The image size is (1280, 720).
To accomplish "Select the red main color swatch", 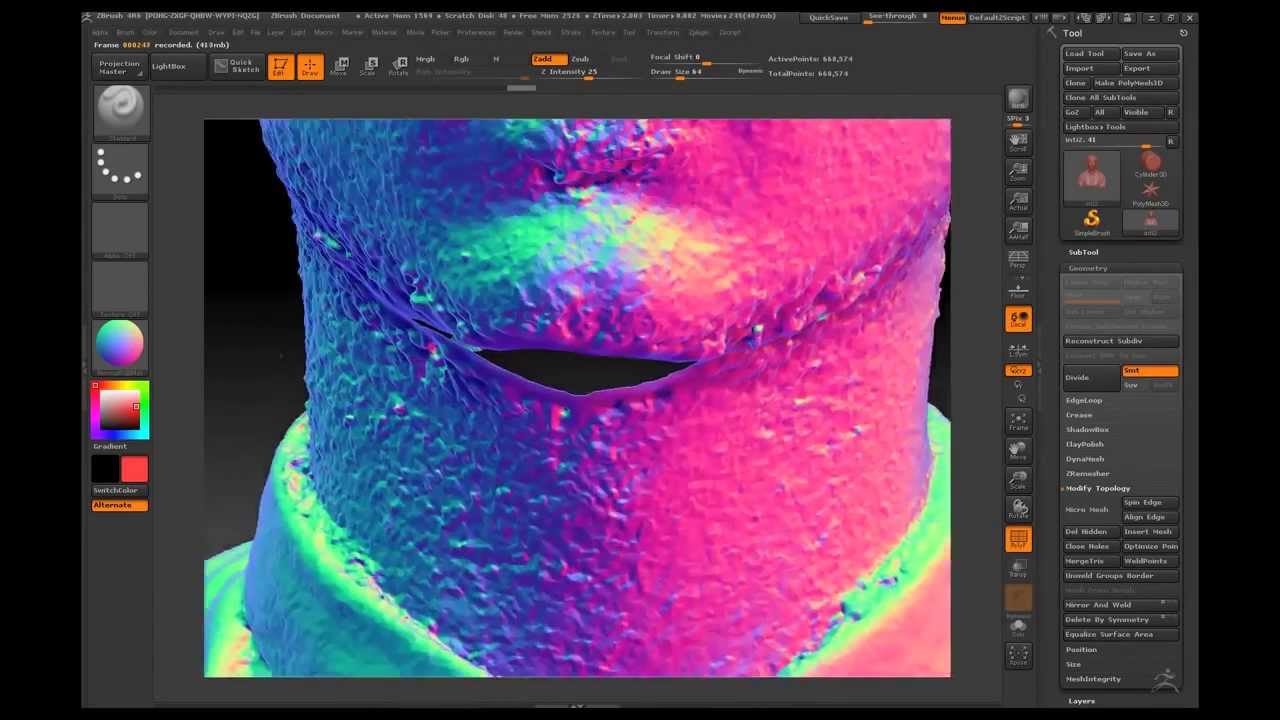I will (135, 469).
